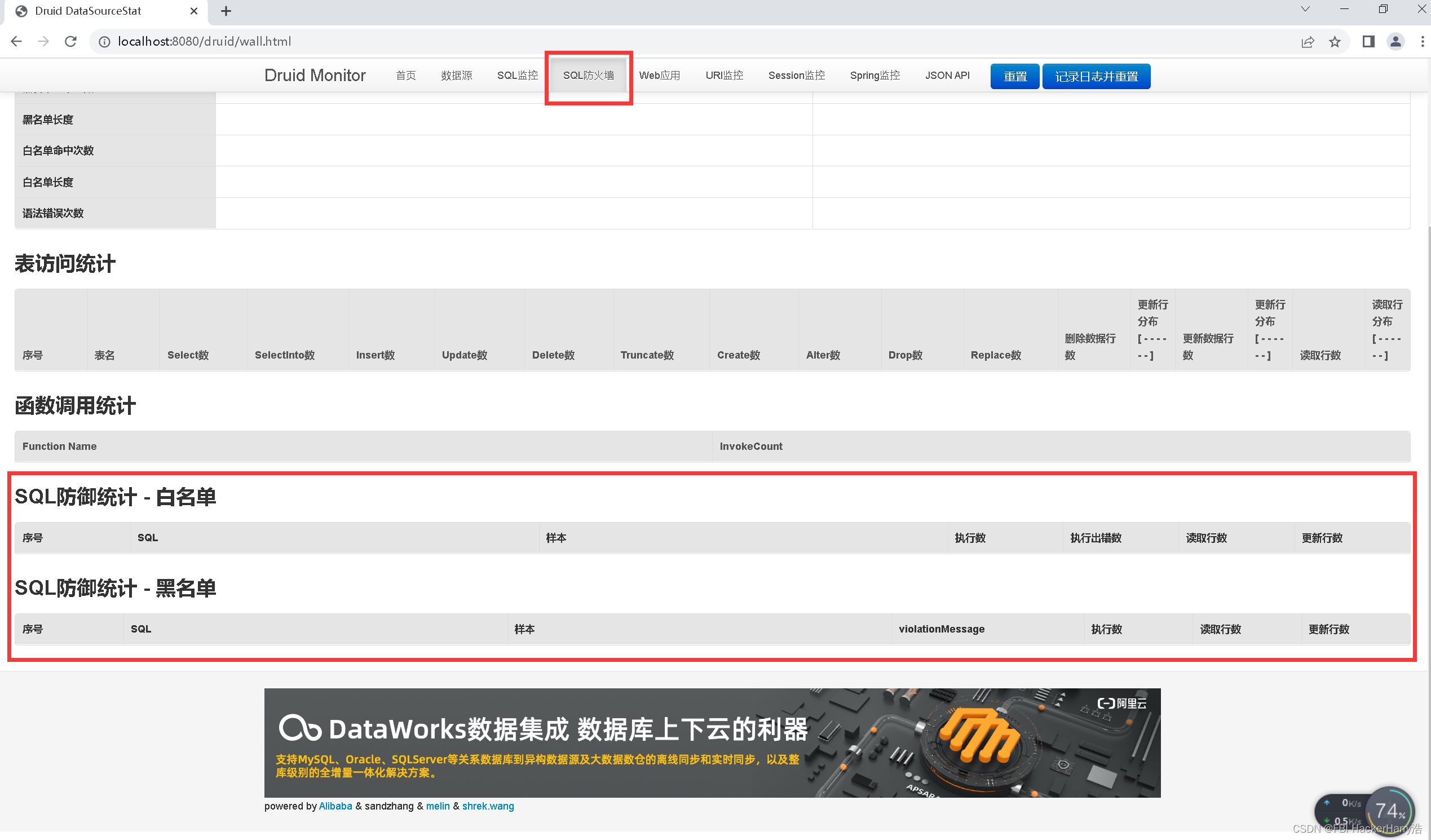
Task: Click the 函数调用统计 heading
Action: click(x=76, y=406)
